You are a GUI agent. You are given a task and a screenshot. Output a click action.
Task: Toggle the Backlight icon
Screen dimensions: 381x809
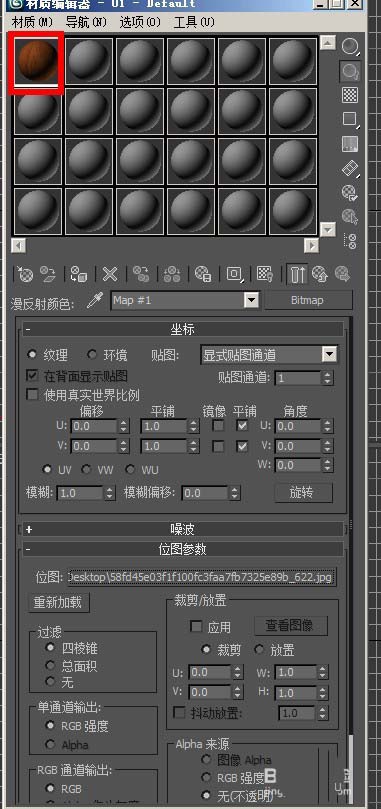(x=351, y=71)
